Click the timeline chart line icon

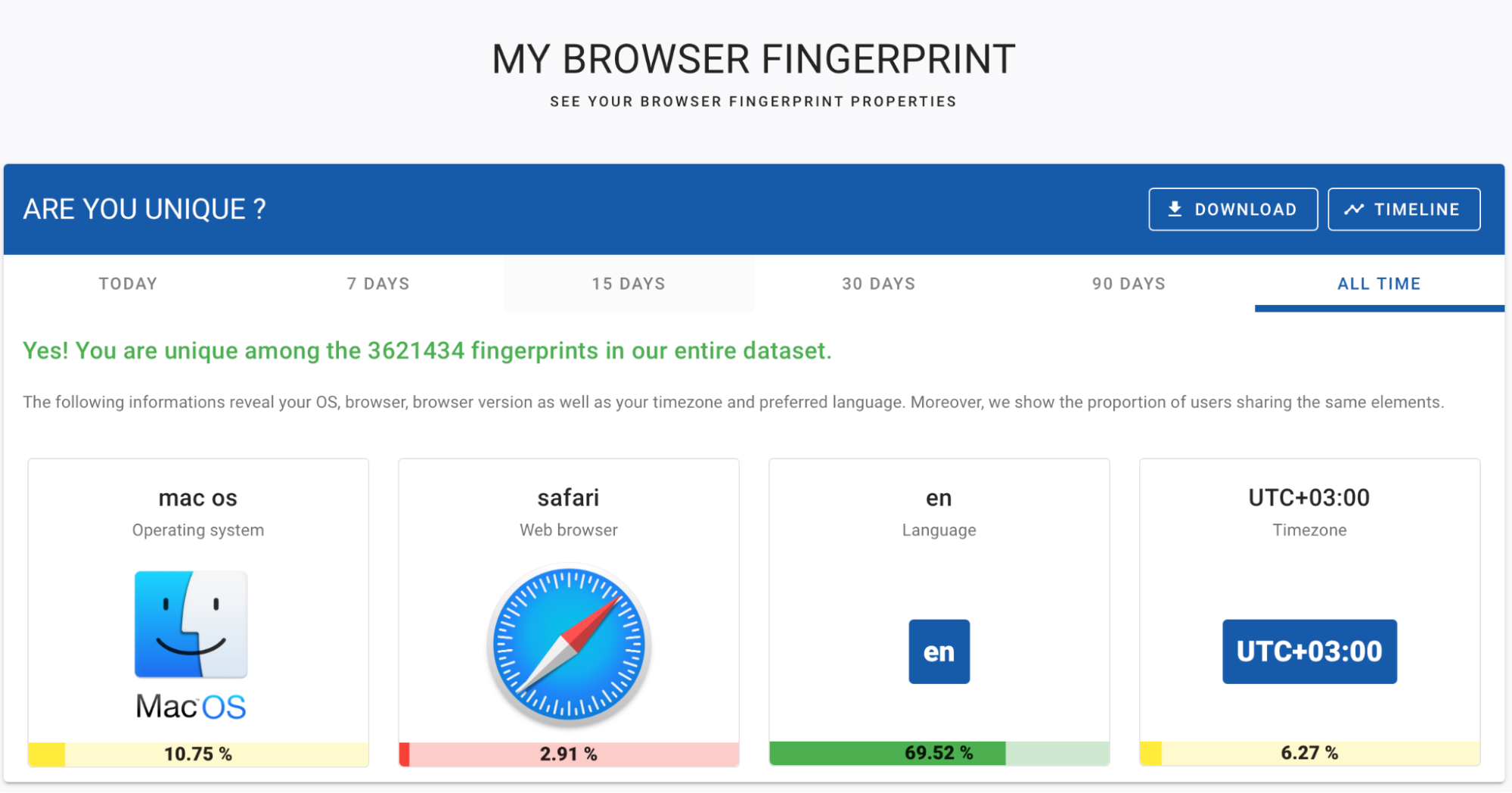(1354, 209)
